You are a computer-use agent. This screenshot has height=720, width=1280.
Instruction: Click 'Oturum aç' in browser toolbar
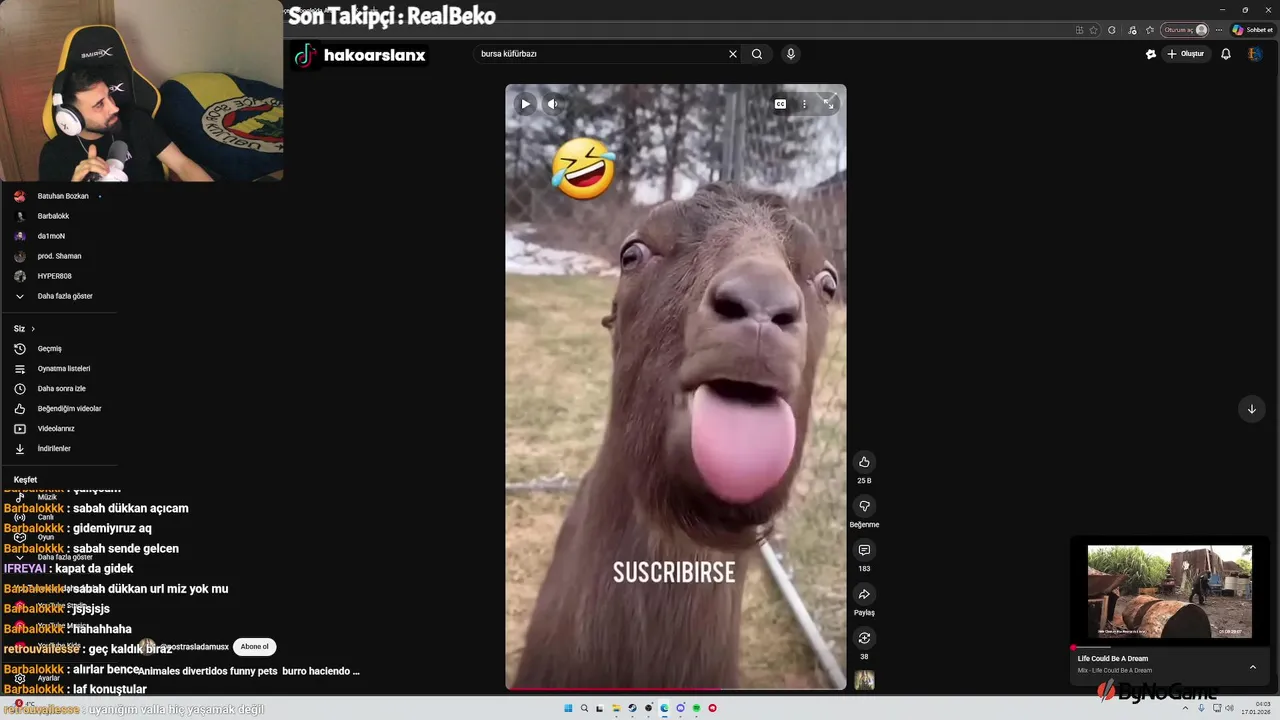pos(1186,30)
